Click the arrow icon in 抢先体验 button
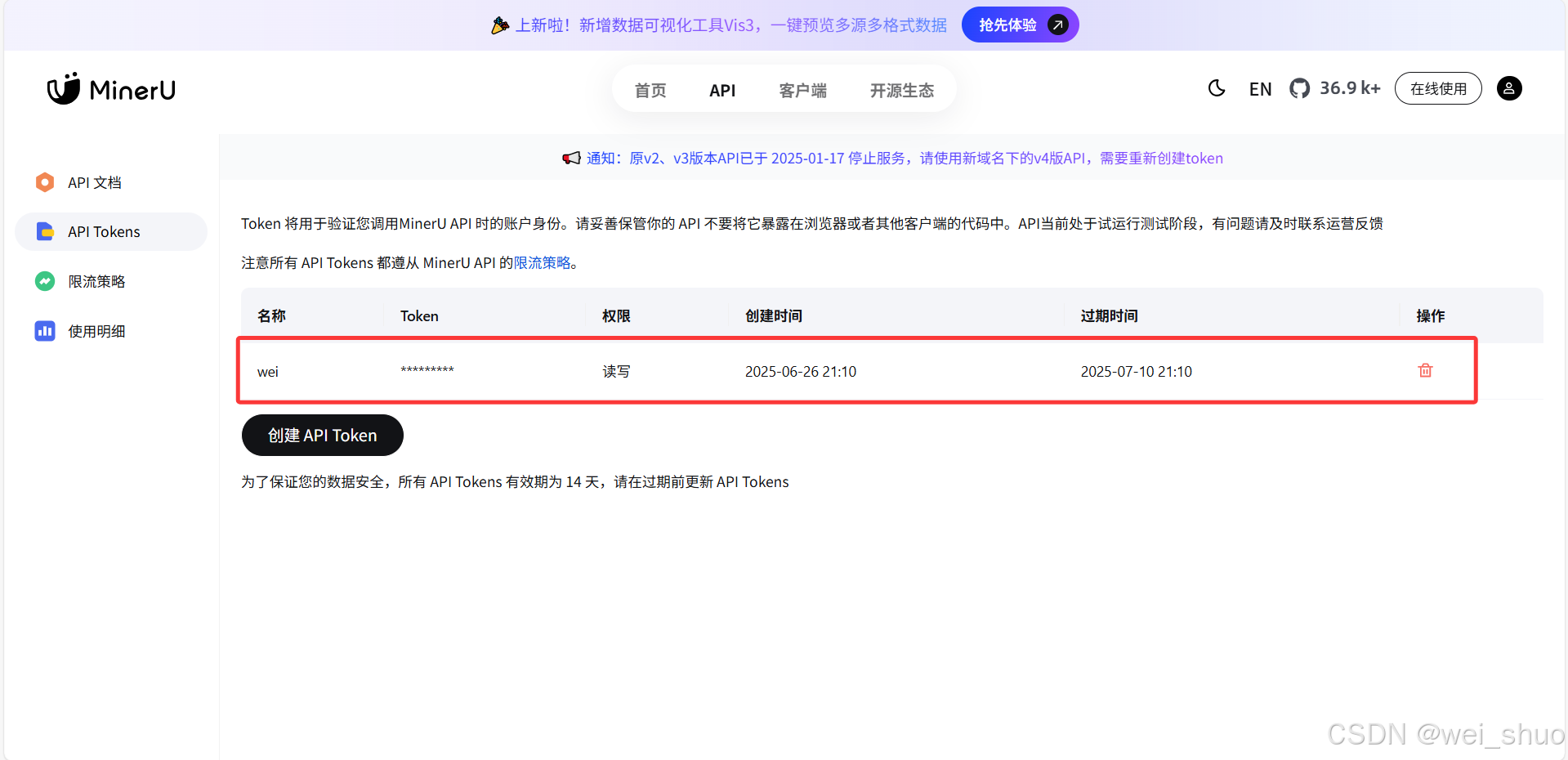Image resolution: width=1568 pixels, height=760 pixels. (x=1058, y=25)
